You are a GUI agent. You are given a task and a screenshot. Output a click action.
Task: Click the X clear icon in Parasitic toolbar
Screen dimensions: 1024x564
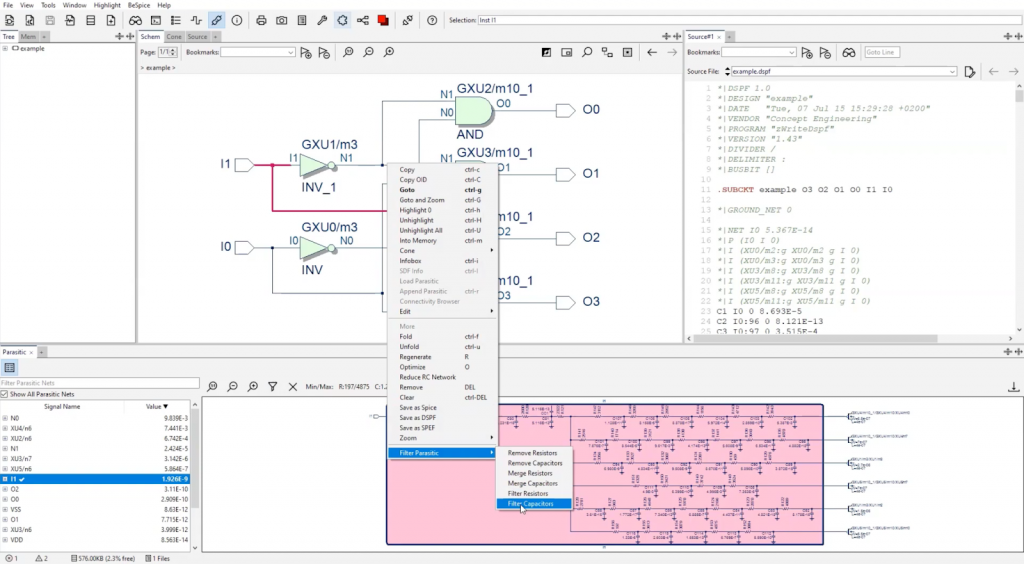(x=293, y=386)
